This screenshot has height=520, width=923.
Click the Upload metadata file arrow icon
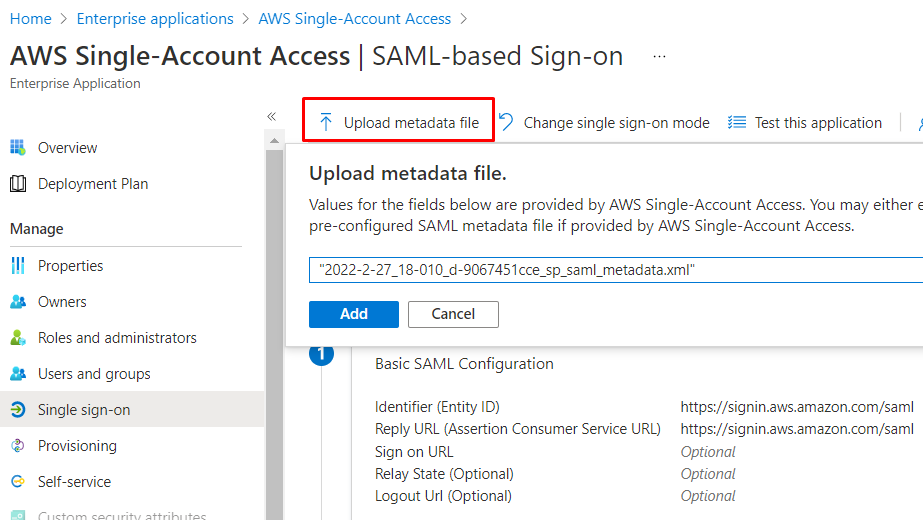point(326,123)
